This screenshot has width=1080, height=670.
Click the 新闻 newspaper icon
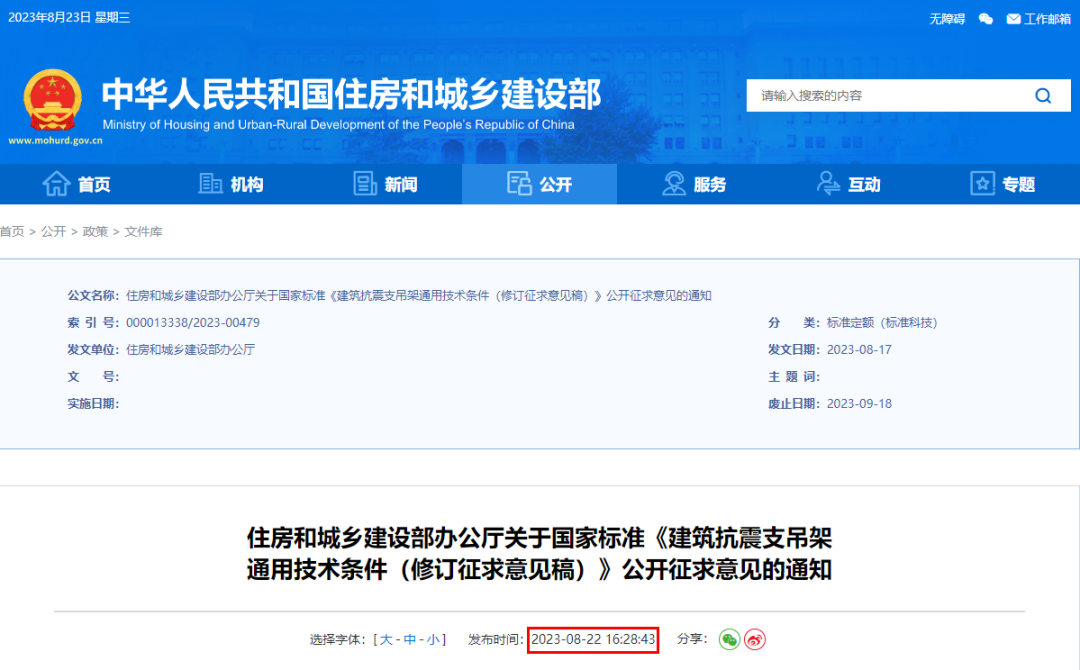(x=364, y=184)
